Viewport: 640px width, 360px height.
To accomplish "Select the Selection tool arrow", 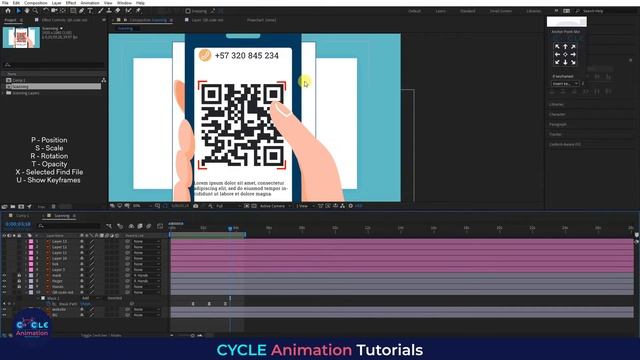I will (18, 11).
